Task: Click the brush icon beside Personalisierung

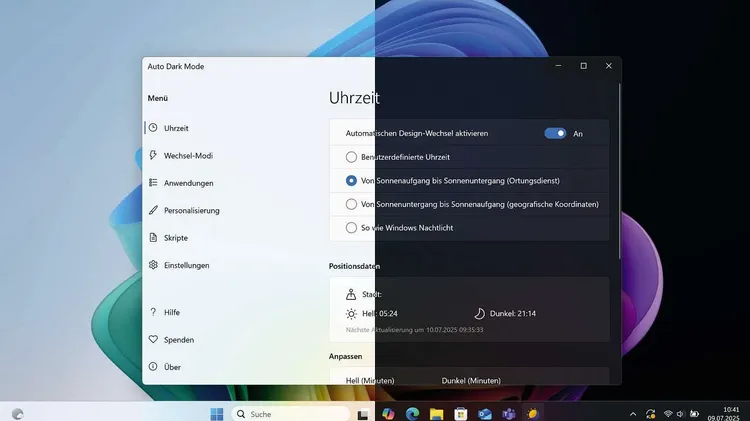Action: click(153, 210)
